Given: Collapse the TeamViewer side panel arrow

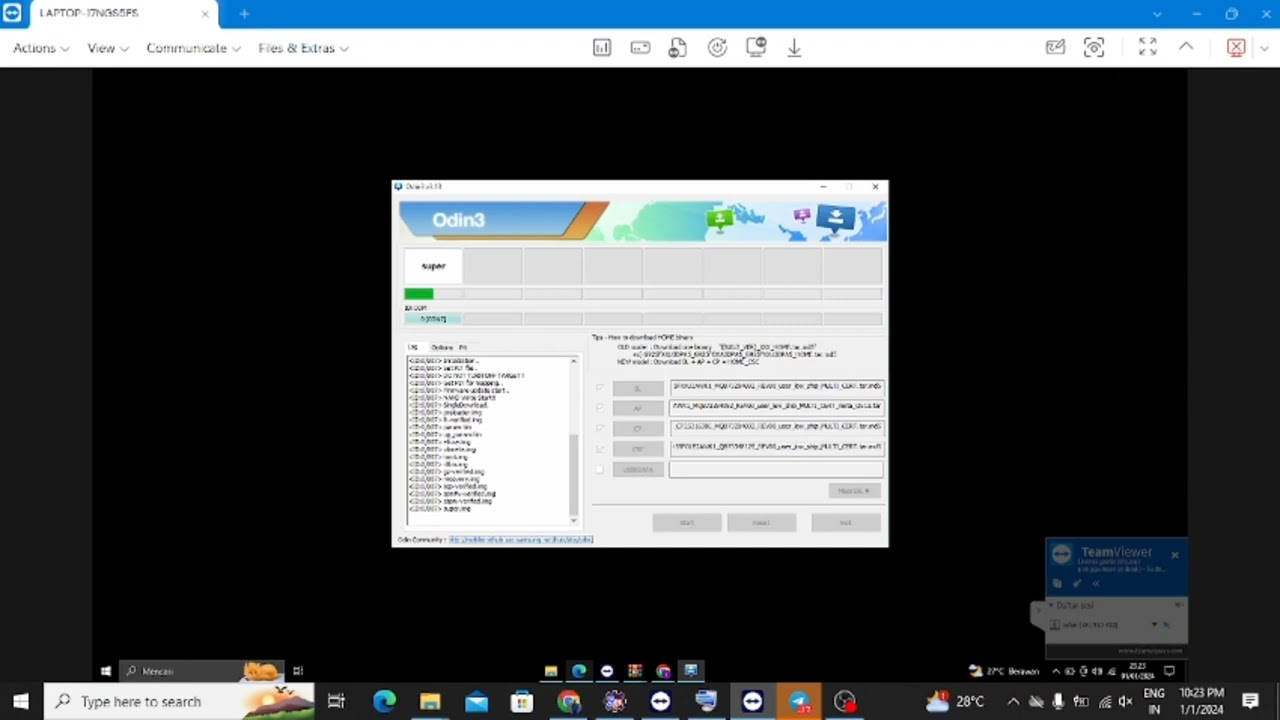Looking at the screenshot, I should 1036,612.
